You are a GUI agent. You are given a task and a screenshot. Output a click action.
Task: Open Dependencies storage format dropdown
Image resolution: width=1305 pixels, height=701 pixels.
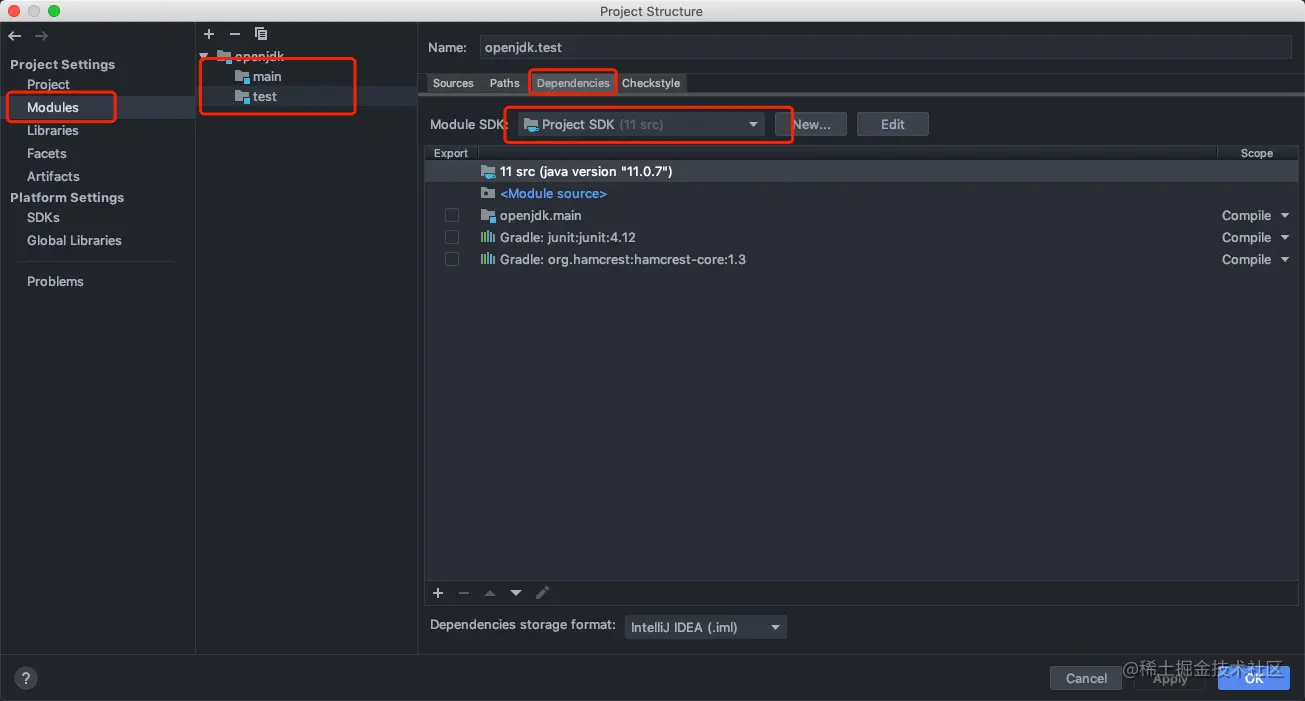pyautogui.click(x=706, y=627)
